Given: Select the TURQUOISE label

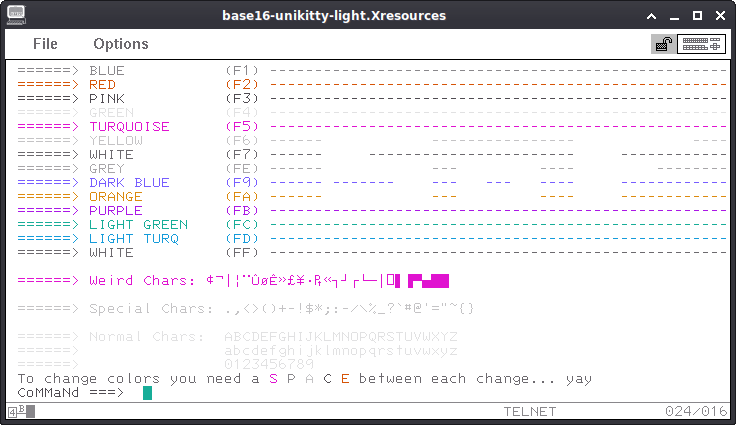Looking at the screenshot, I should click(x=129, y=126).
